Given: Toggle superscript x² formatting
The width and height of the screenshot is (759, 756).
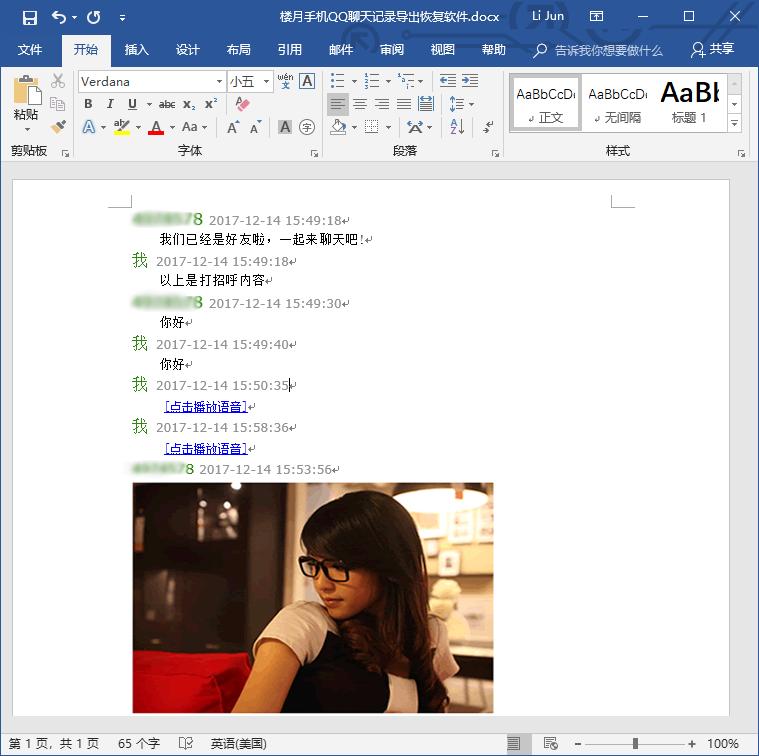Looking at the screenshot, I should [x=211, y=104].
